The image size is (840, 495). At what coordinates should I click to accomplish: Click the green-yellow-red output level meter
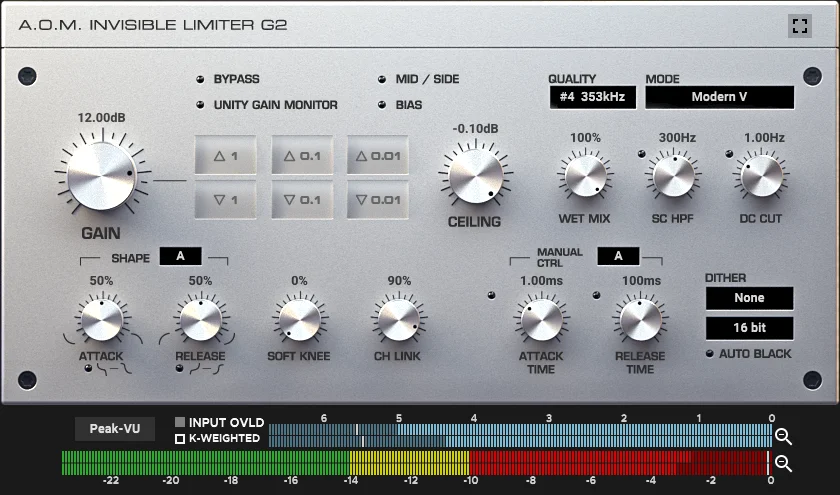416,463
